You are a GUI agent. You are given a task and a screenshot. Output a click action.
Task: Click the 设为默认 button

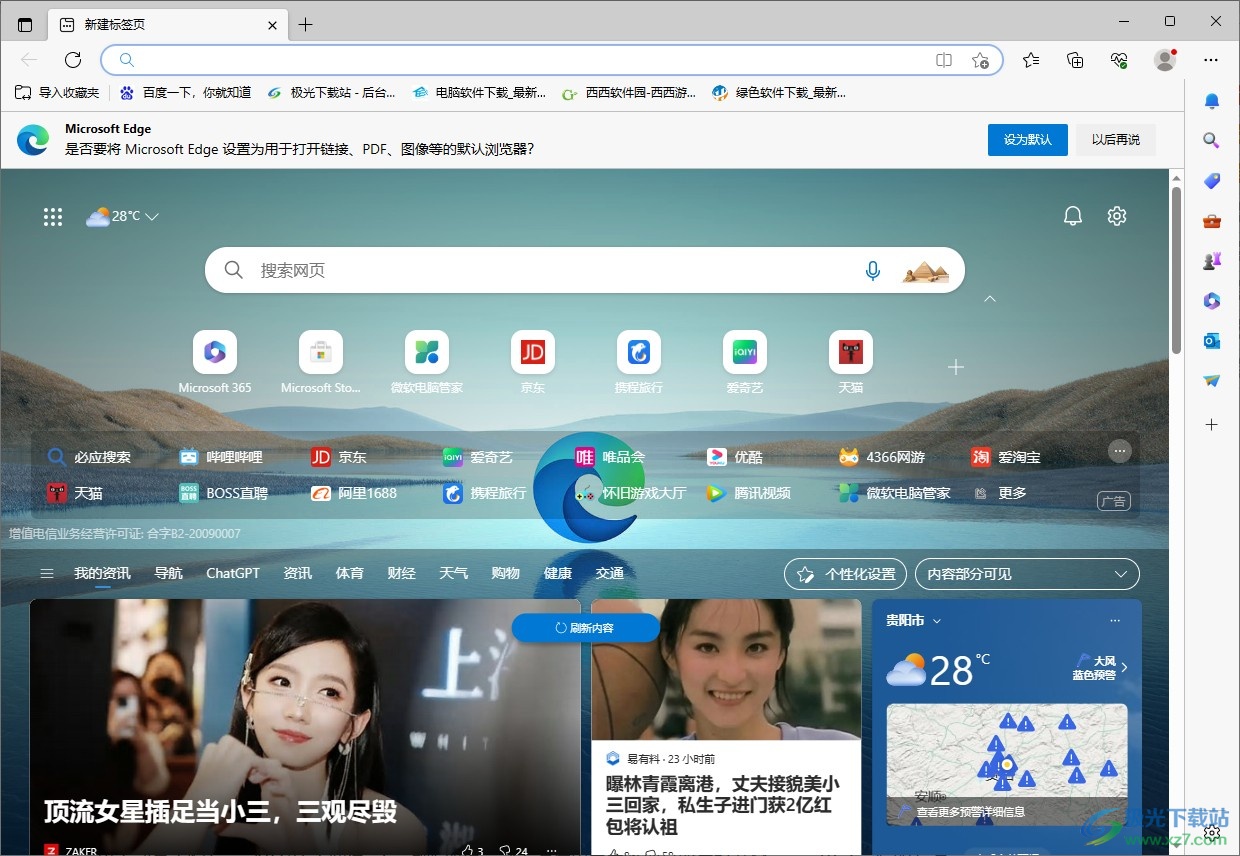click(1028, 140)
